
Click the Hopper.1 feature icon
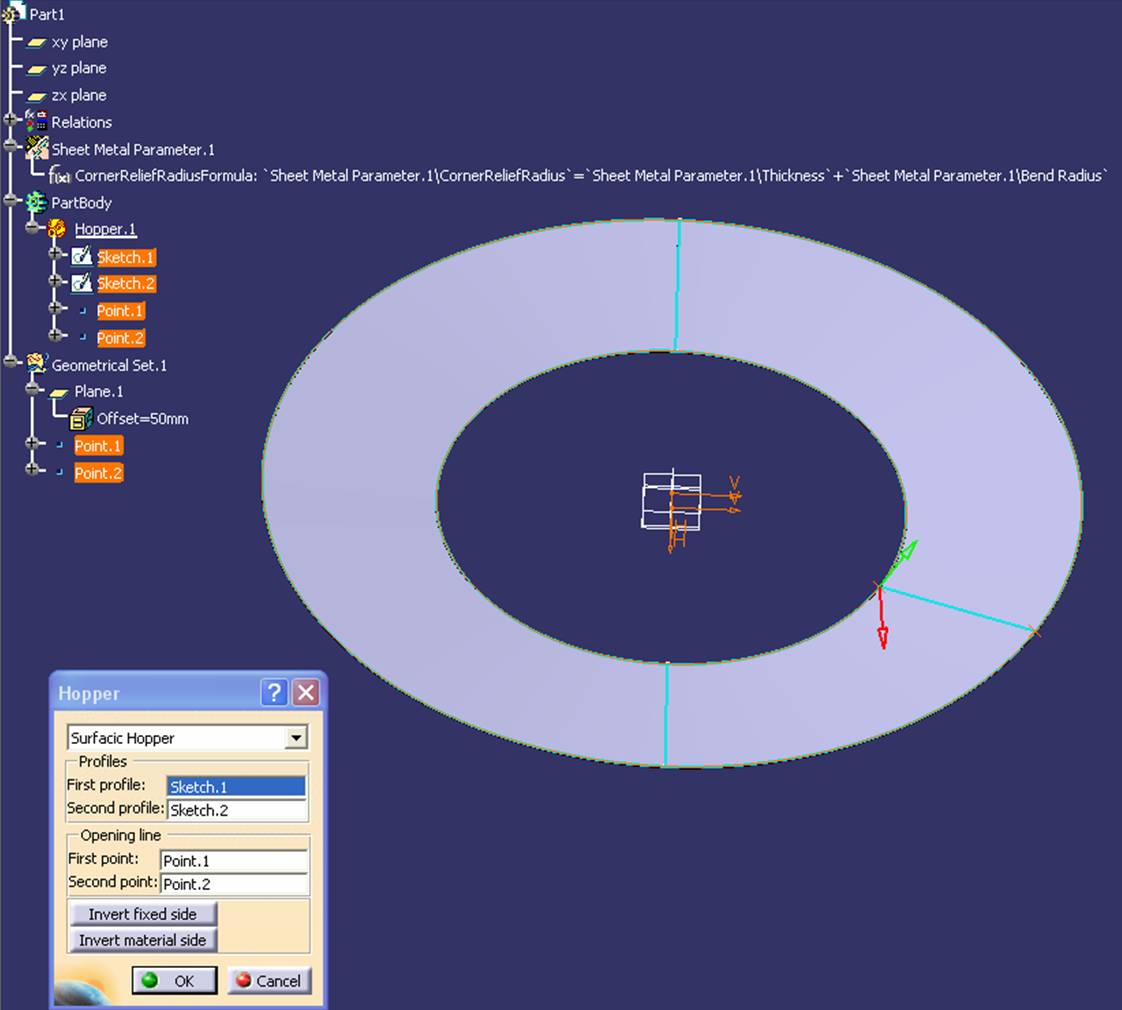[57, 229]
